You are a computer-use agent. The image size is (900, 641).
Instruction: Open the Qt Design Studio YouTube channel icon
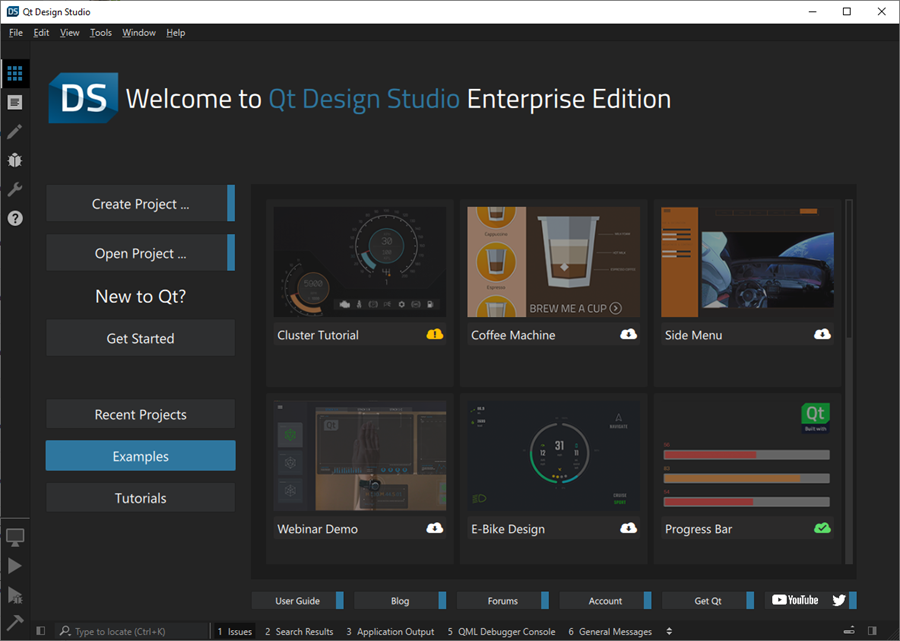tap(795, 600)
